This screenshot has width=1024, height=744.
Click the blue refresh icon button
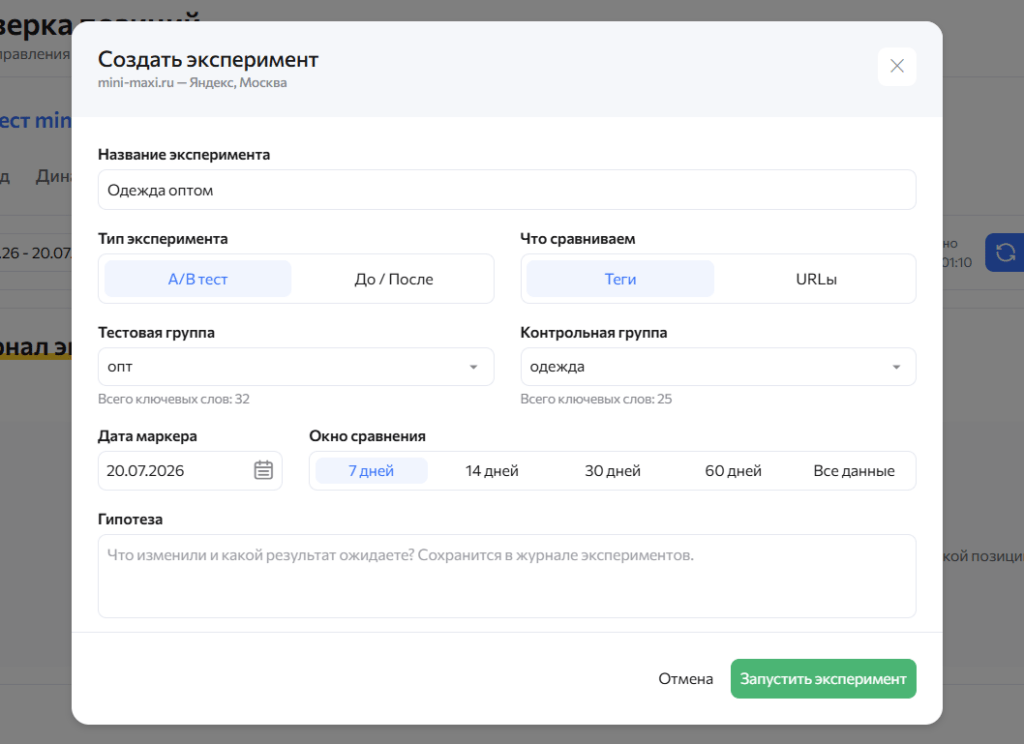[1005, 252]
